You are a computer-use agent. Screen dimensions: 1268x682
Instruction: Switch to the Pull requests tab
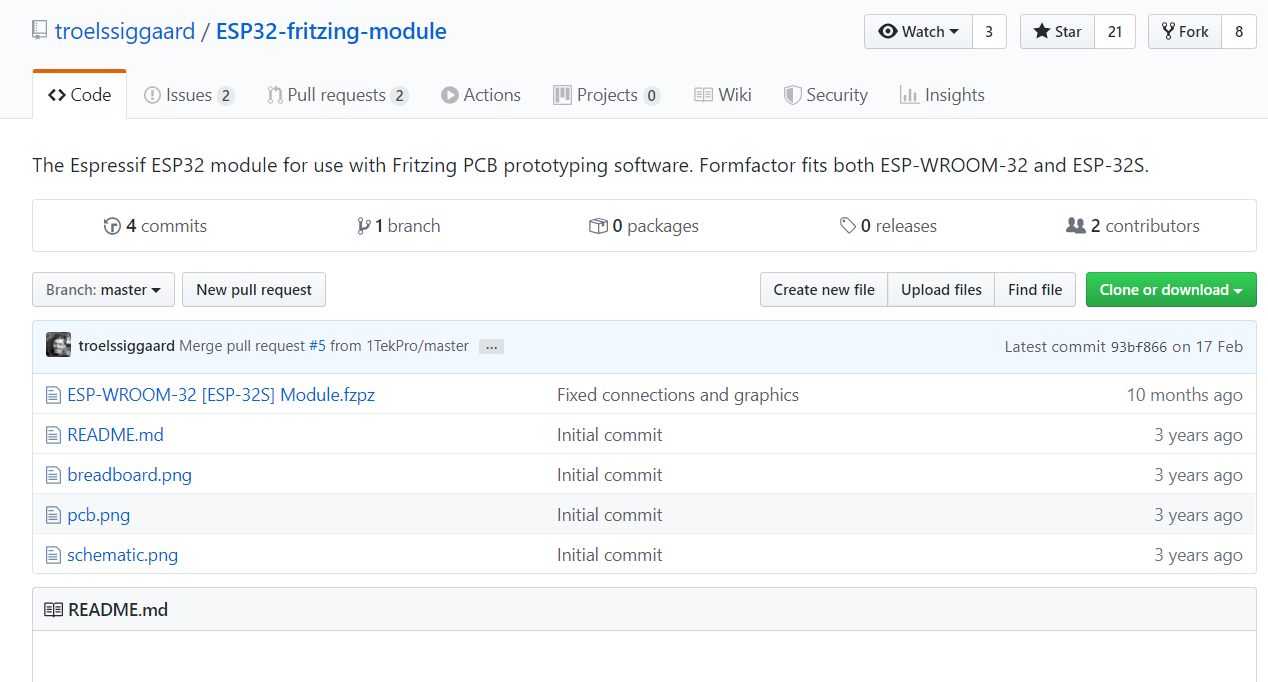338,95
